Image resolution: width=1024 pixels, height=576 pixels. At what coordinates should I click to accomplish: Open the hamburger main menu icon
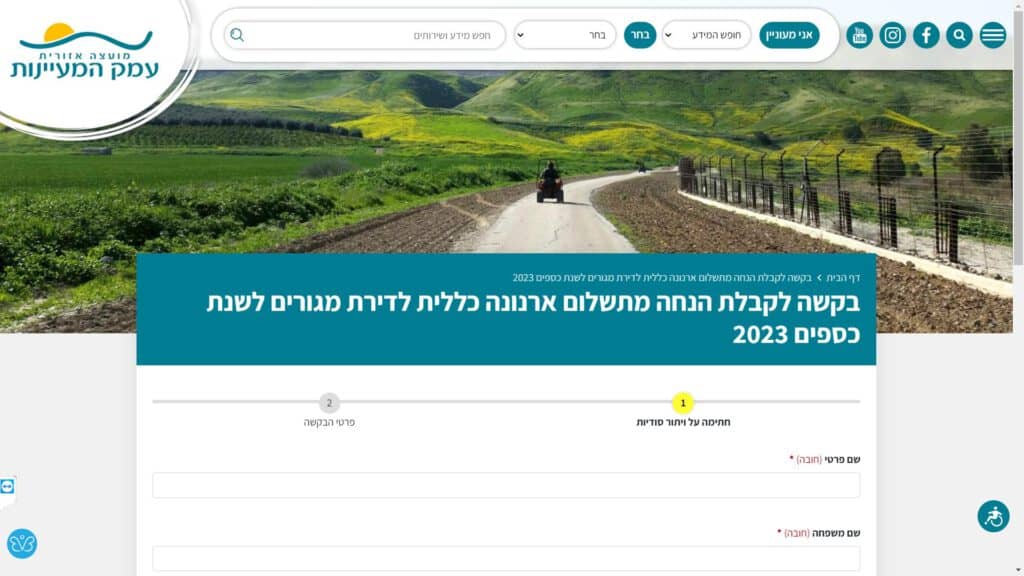[x=993, y=35]
